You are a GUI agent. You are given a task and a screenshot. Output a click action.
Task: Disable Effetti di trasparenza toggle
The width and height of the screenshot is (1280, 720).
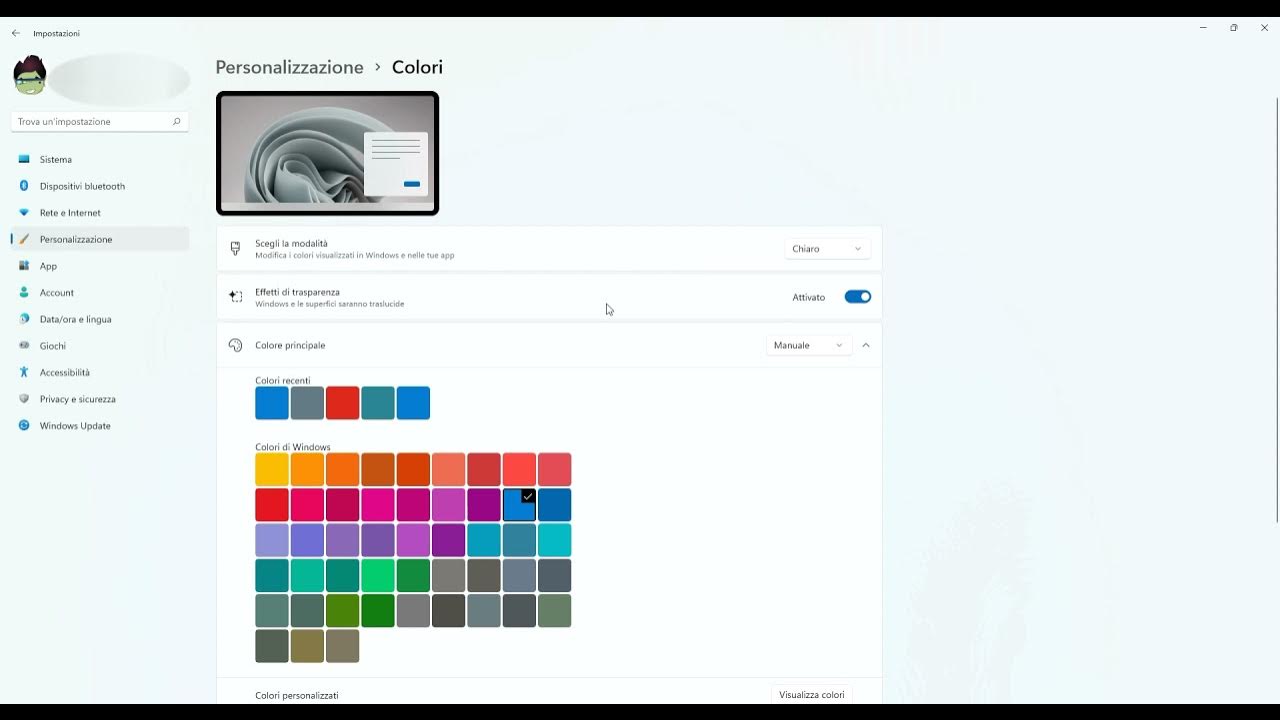(x=857, y=296)
